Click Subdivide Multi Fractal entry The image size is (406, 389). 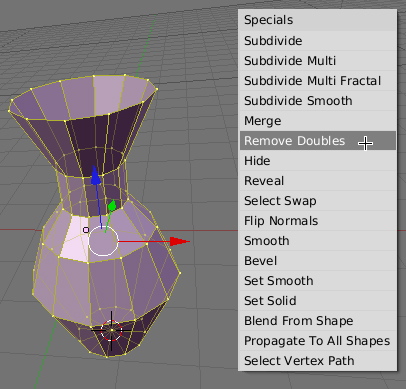point(318,81)
